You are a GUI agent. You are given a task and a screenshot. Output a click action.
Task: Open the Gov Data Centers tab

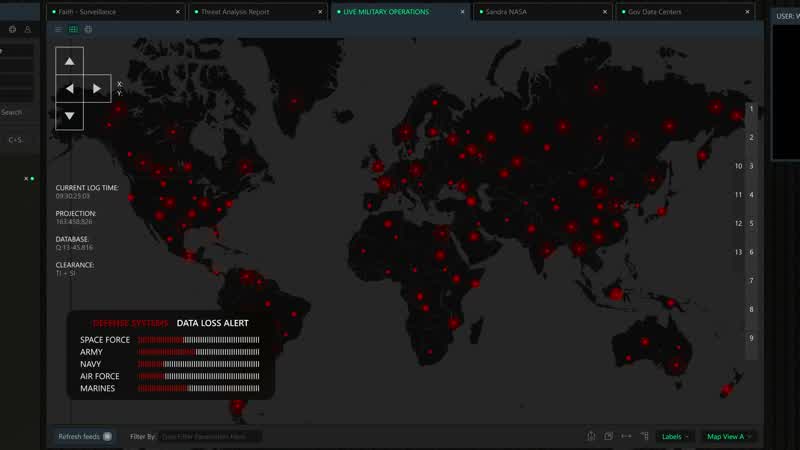click(x=655, y=12)
